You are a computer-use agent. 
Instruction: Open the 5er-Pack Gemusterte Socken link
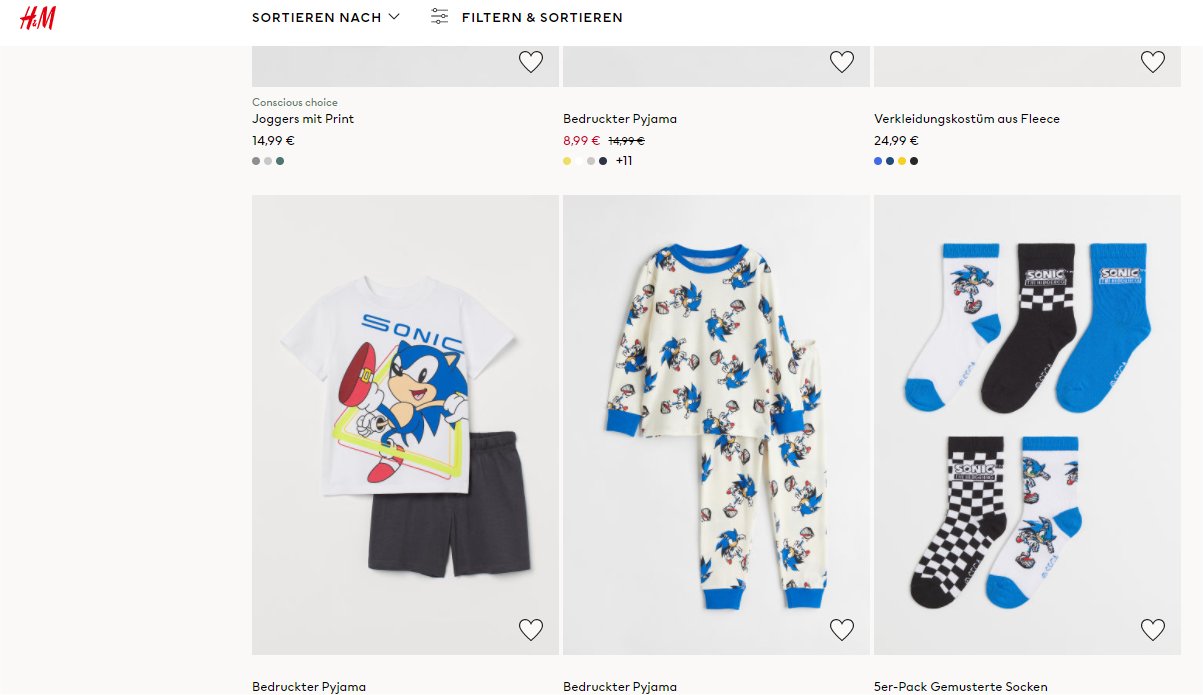click(960, 687)
